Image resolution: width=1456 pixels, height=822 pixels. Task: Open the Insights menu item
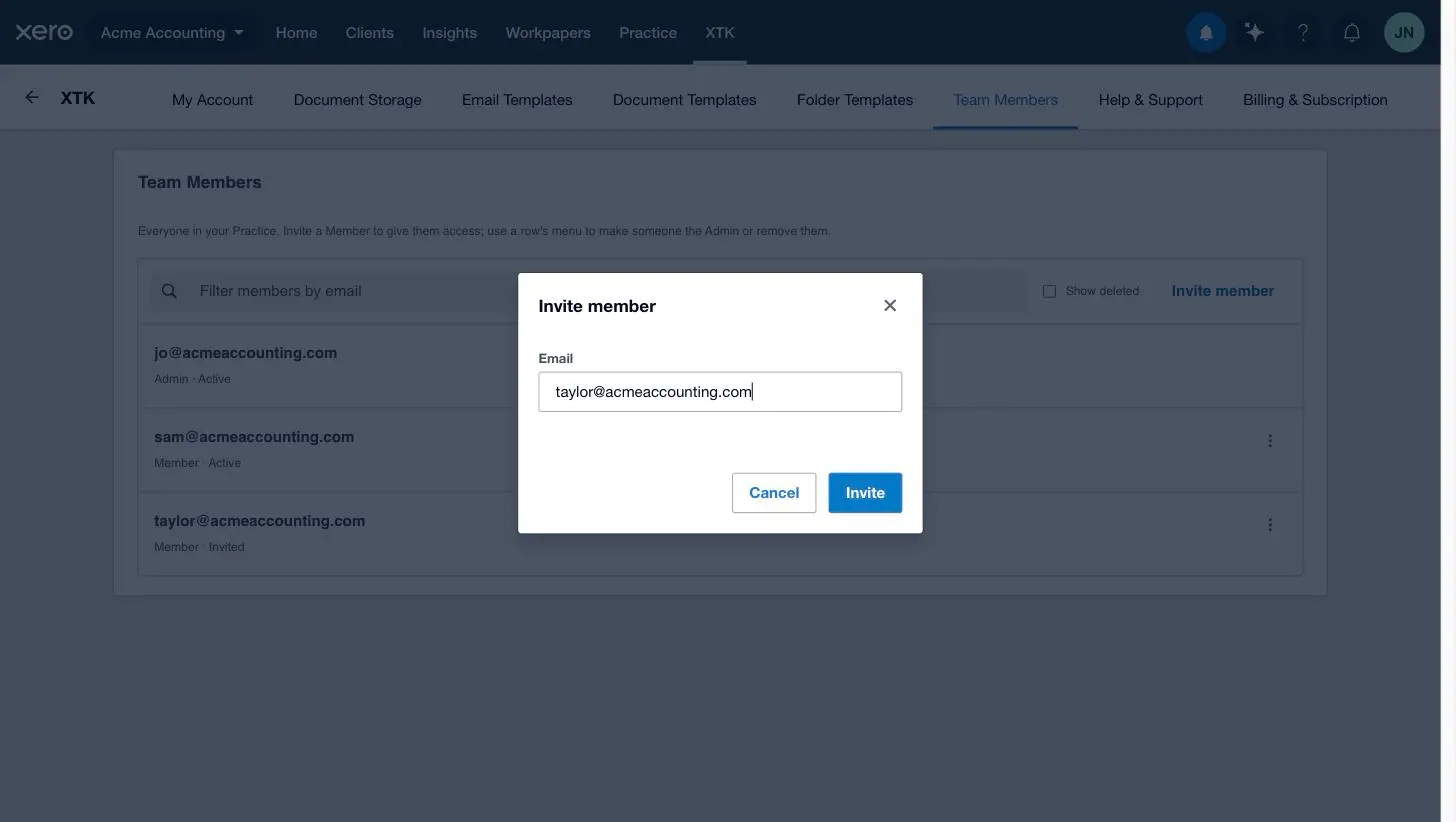click(x=450, y=32)
